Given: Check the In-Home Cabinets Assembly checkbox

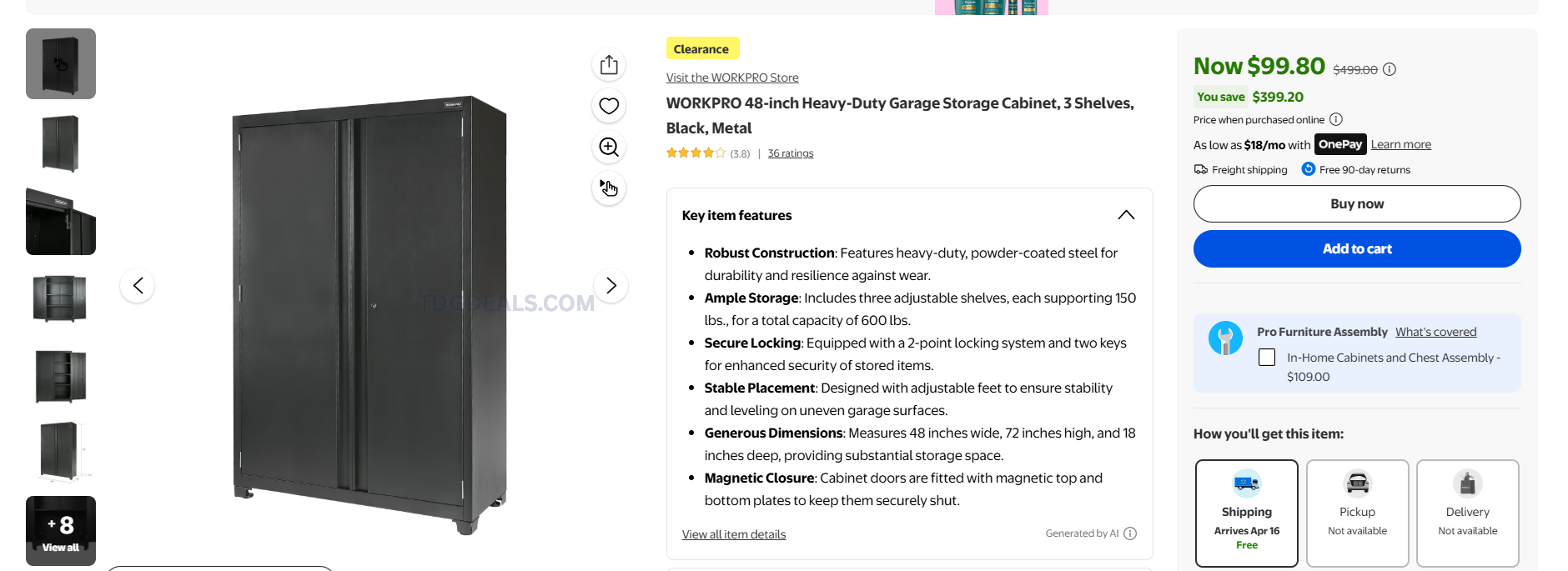Looking at the screenshot, I should (x=1267, y=358).
